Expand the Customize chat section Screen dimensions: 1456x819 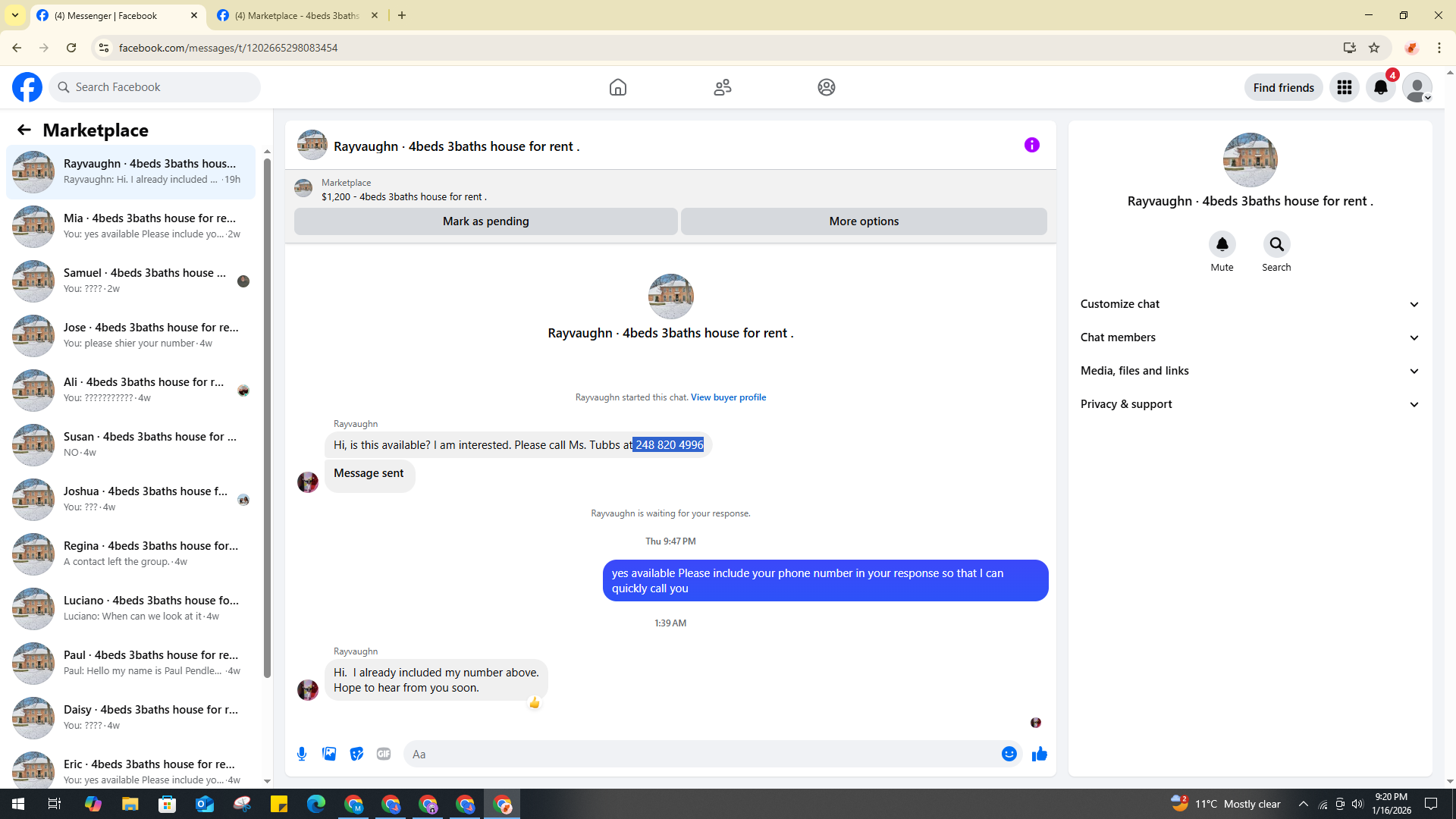tap(1249, 304)
